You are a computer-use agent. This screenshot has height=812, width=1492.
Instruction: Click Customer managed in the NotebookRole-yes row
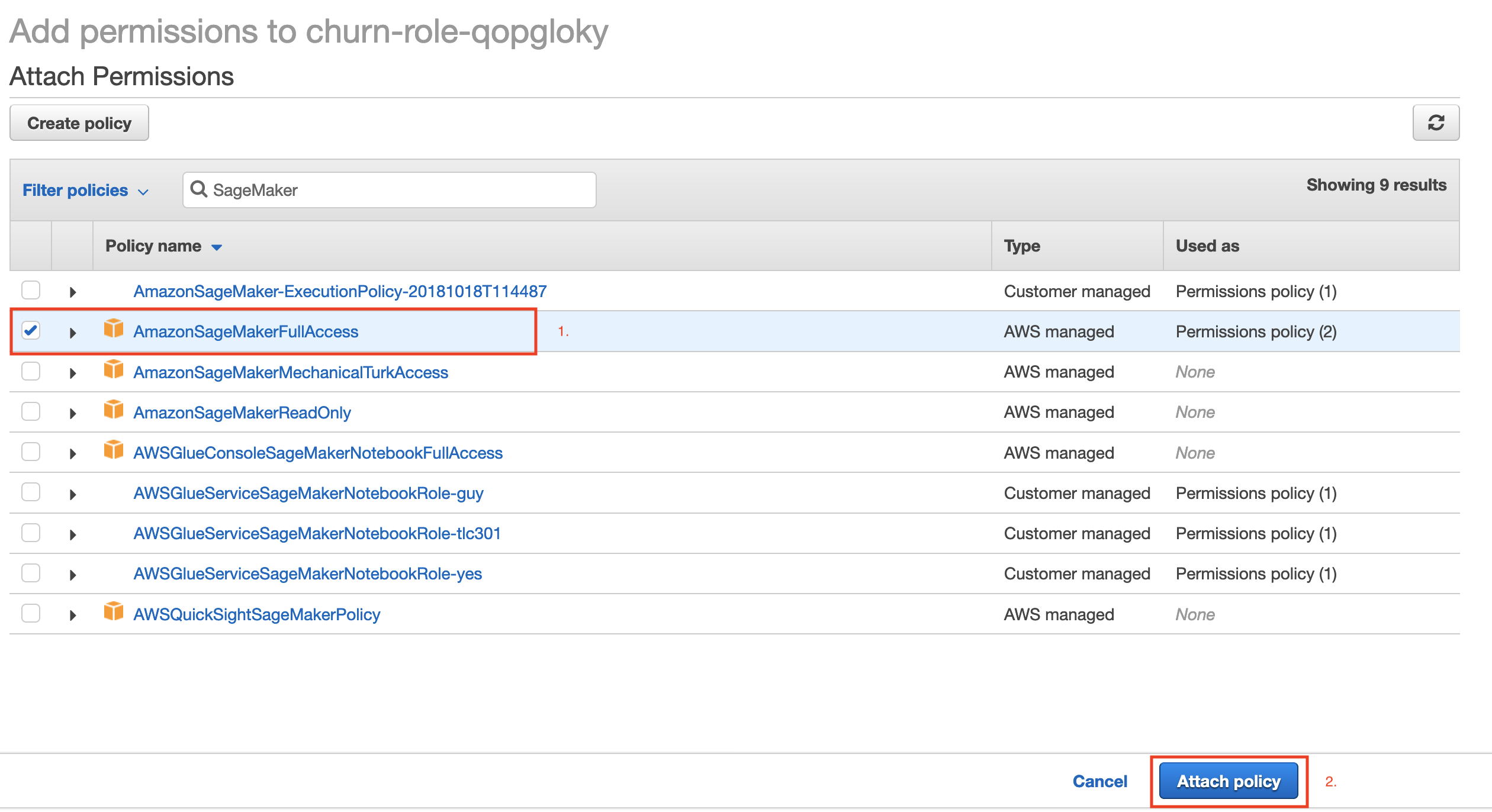tap(1077, 573)
